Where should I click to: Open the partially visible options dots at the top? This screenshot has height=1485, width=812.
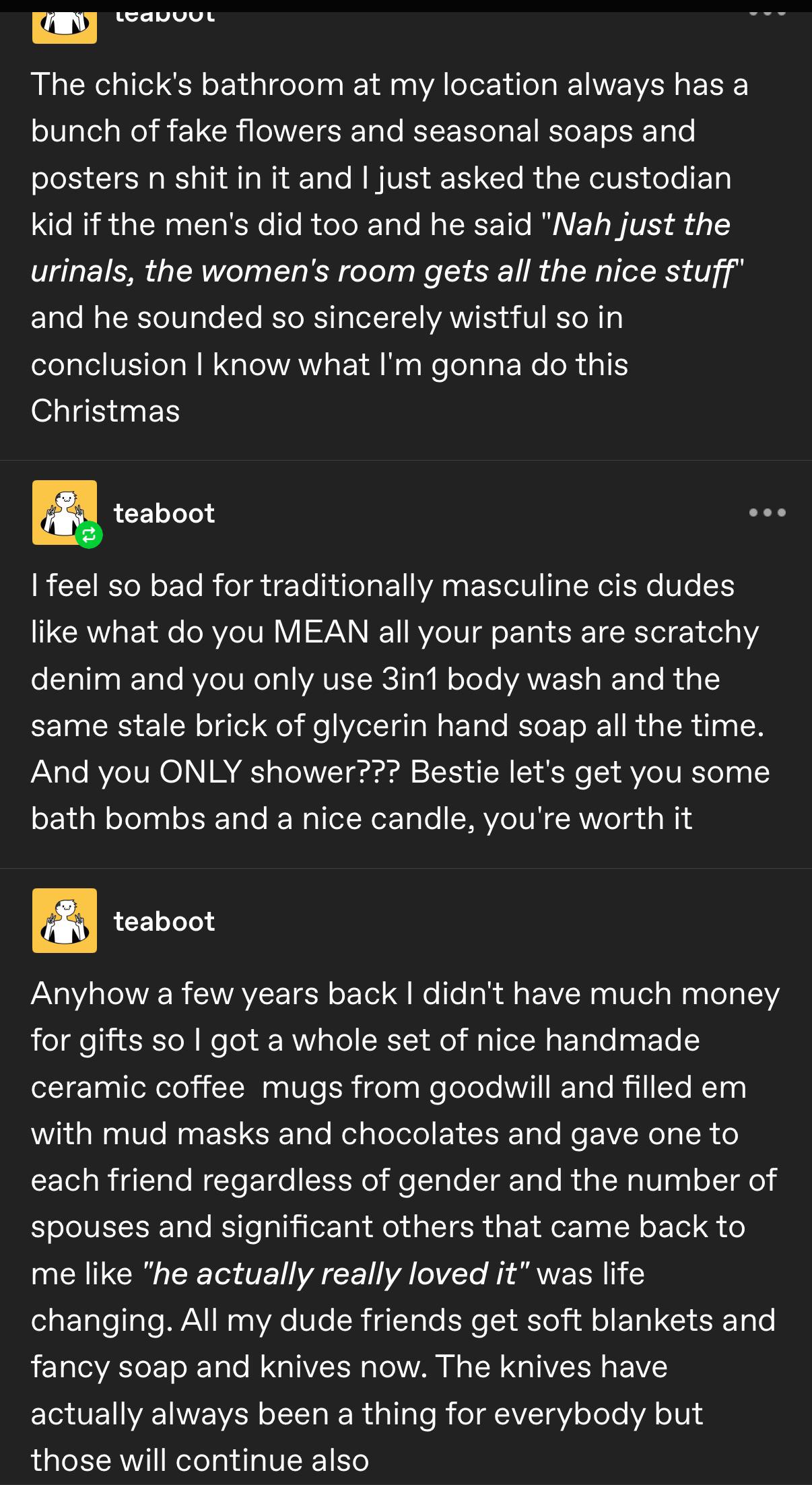768,13
